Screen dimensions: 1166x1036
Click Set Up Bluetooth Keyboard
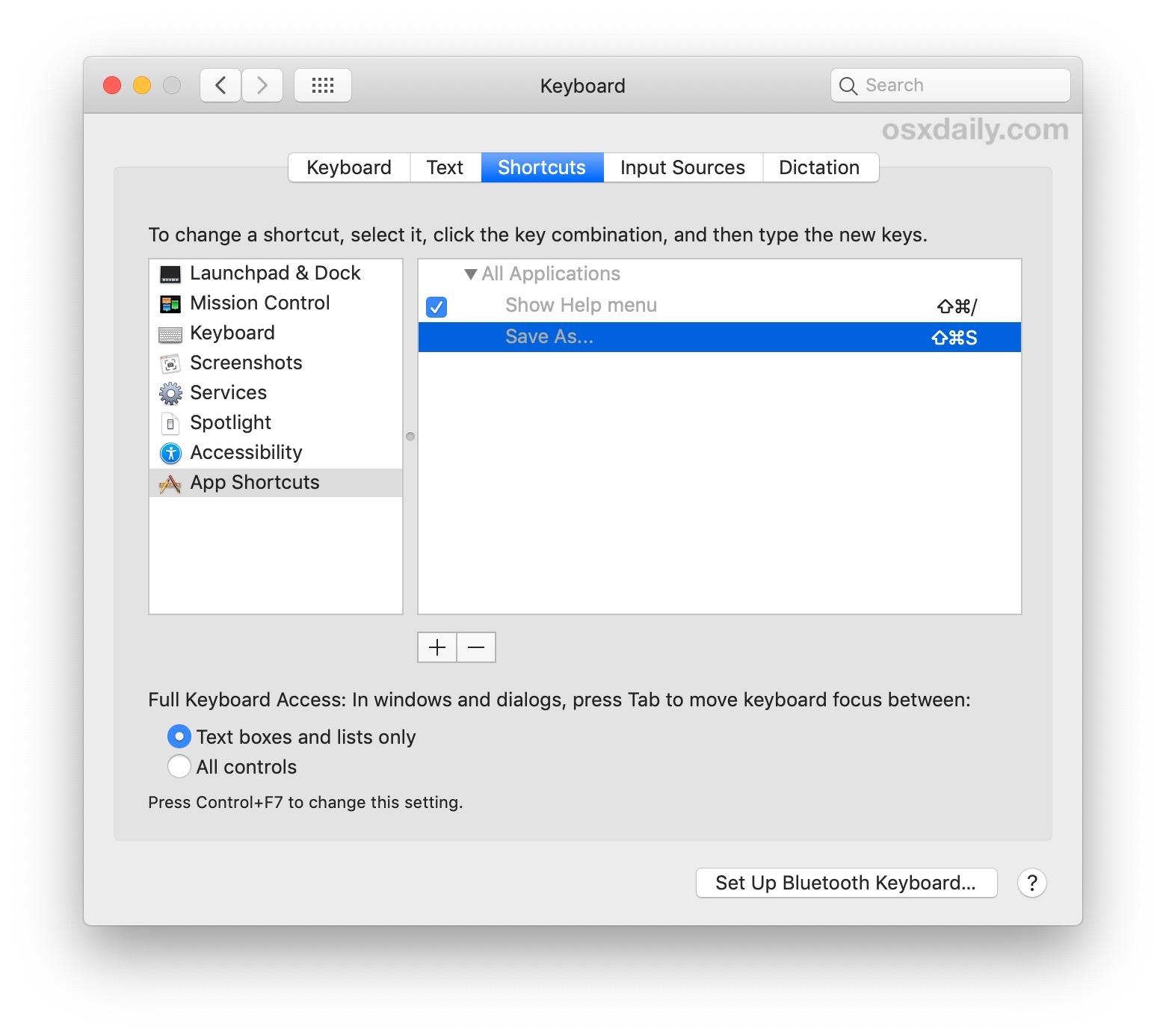point(845,883)
